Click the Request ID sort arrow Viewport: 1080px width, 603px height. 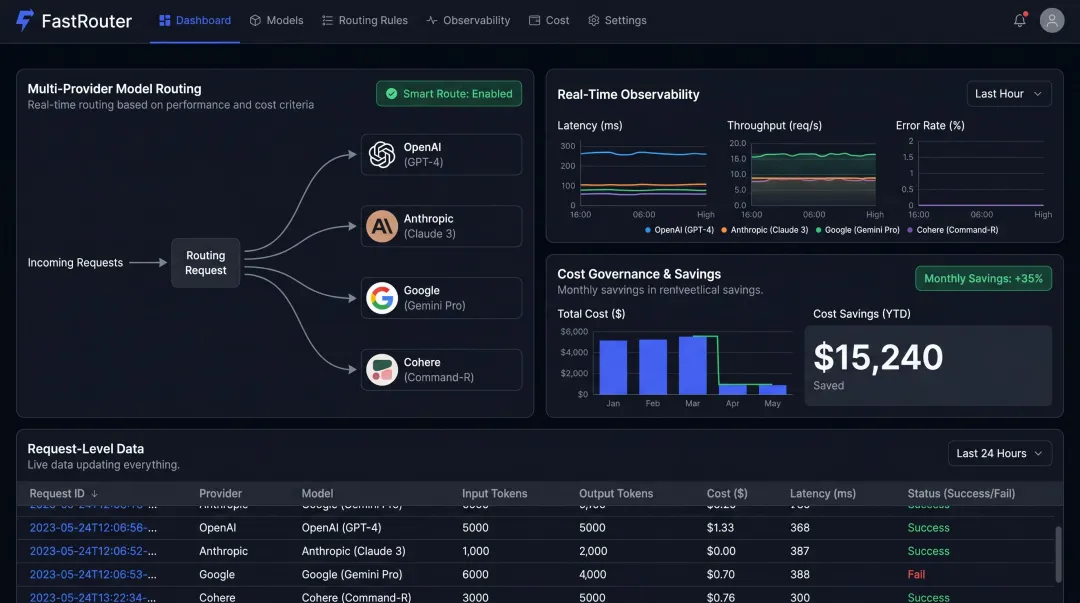point(94,493)
